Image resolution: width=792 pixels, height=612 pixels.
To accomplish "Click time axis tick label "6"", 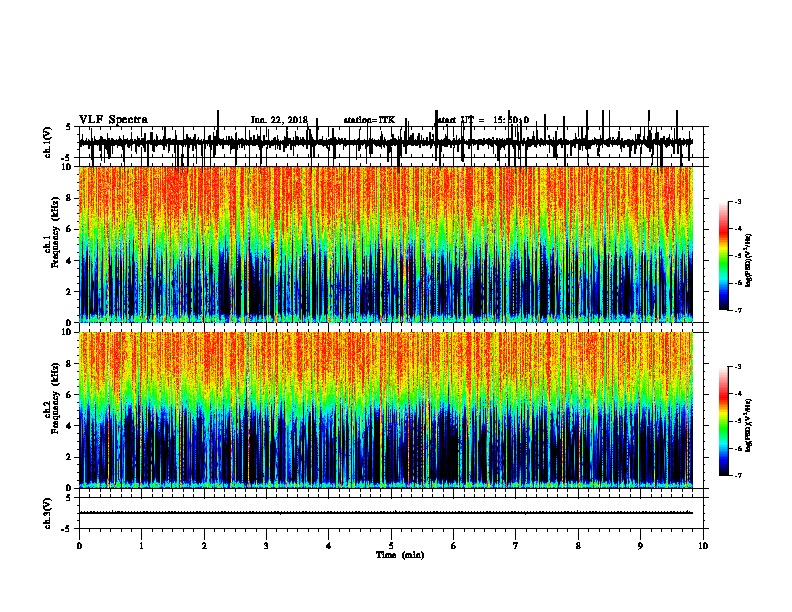I will (454, 546).
